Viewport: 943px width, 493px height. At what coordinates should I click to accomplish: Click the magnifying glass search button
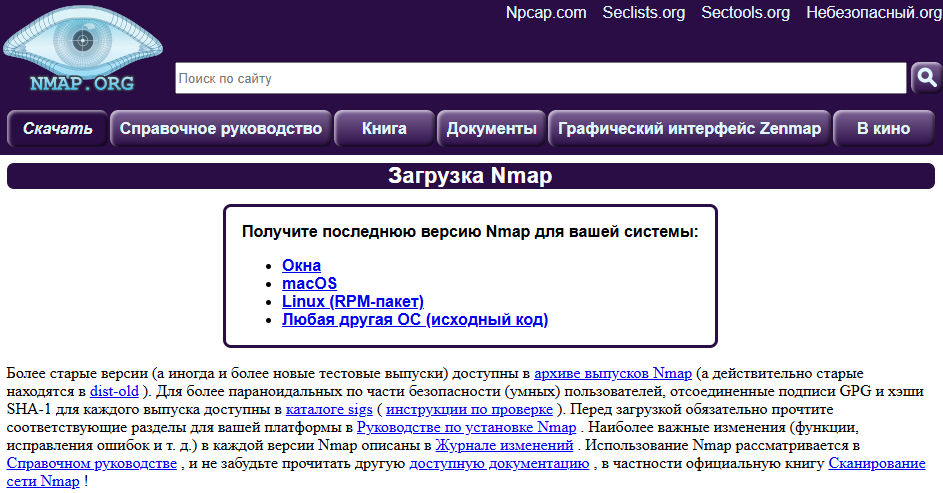926,78
